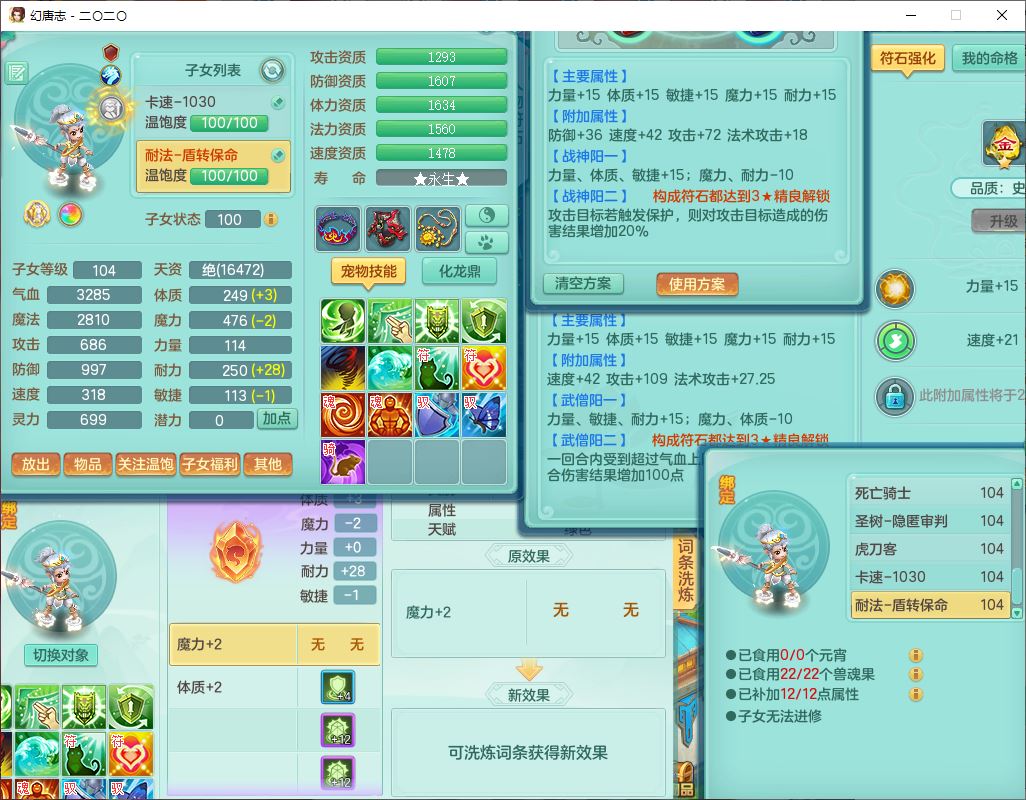Click the 关注温饱 button
Viewport: 1026px width, 800px height.
coord(145,464)
